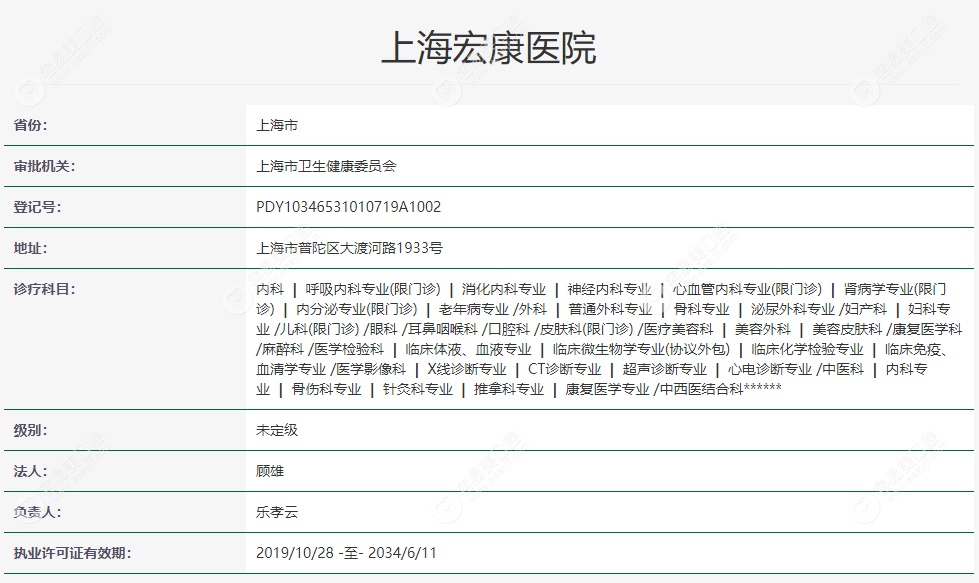Click the level value 未定级
Screen dimensions: 979x583
(x=277, y=430)
